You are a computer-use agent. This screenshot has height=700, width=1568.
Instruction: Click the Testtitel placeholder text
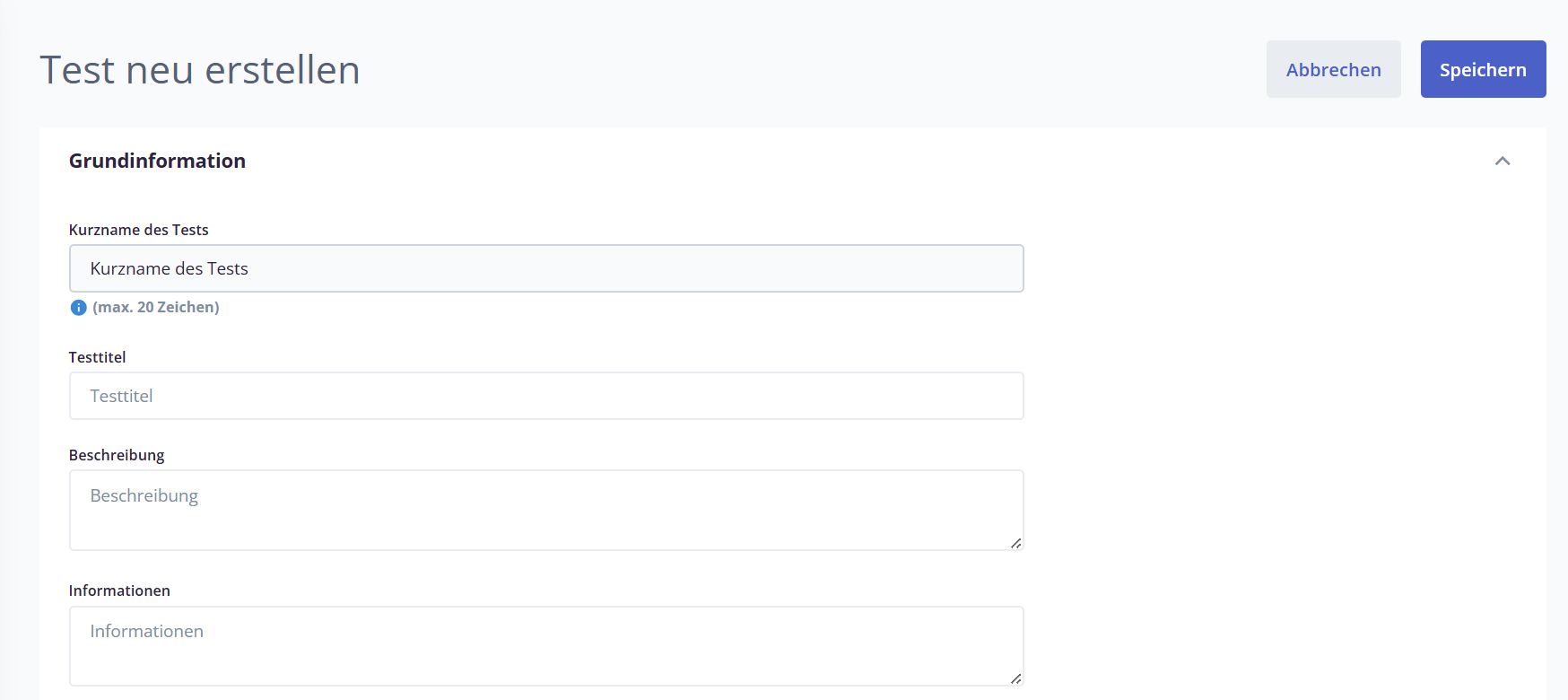tap(121, 396)
